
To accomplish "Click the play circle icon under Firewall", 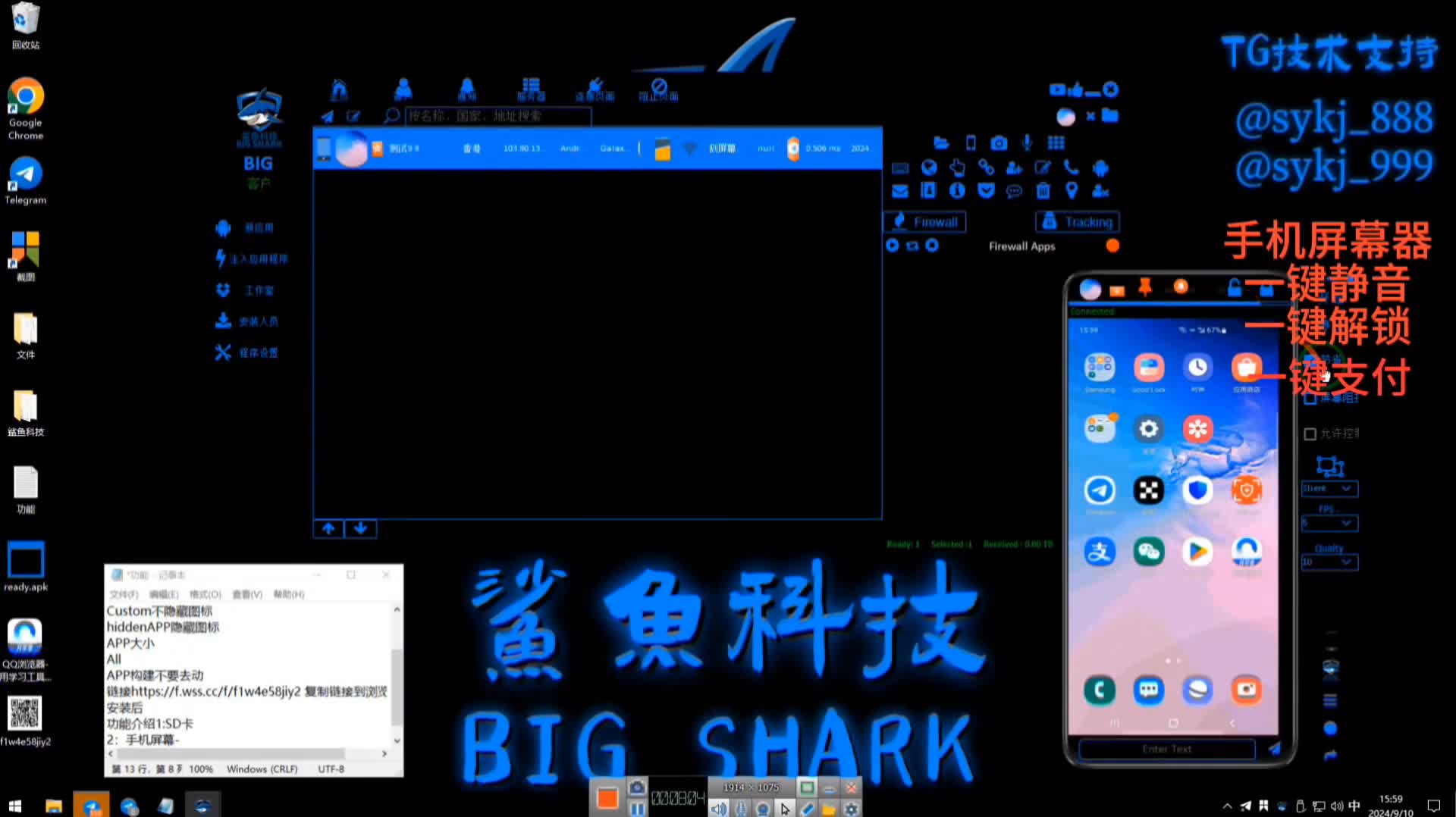I will click(893, 246).
